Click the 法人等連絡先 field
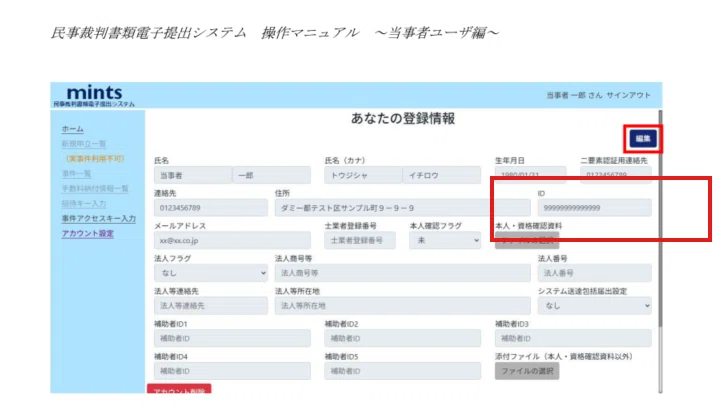 tap(211, 306)
